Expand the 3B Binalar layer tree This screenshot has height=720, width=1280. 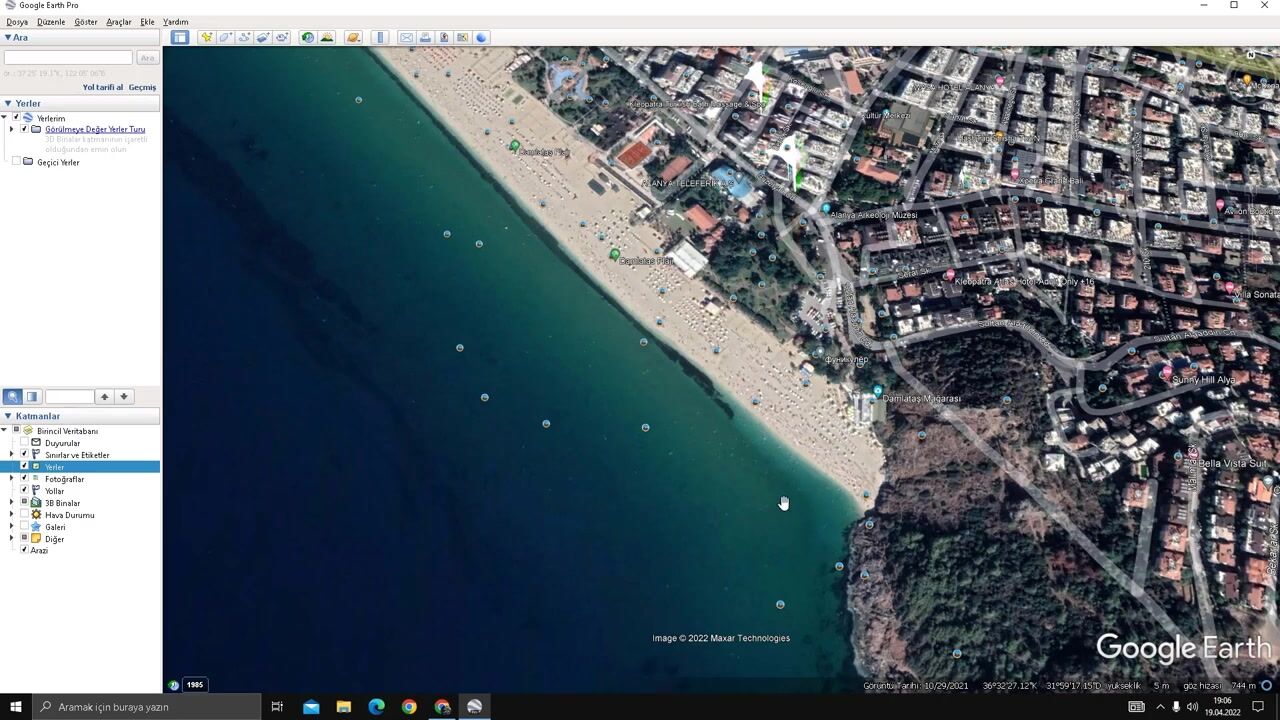click(x=12, y=503)
